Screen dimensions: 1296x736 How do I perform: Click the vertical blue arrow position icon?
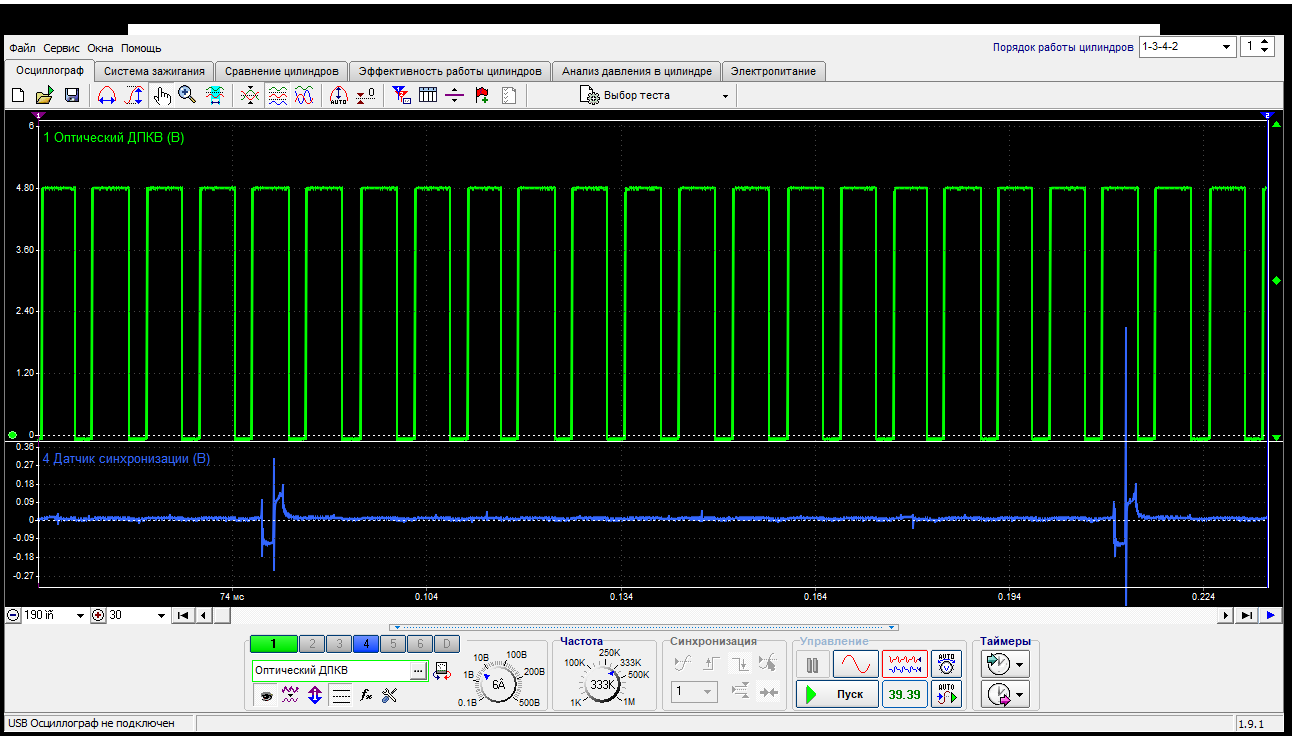coord(315,696)
